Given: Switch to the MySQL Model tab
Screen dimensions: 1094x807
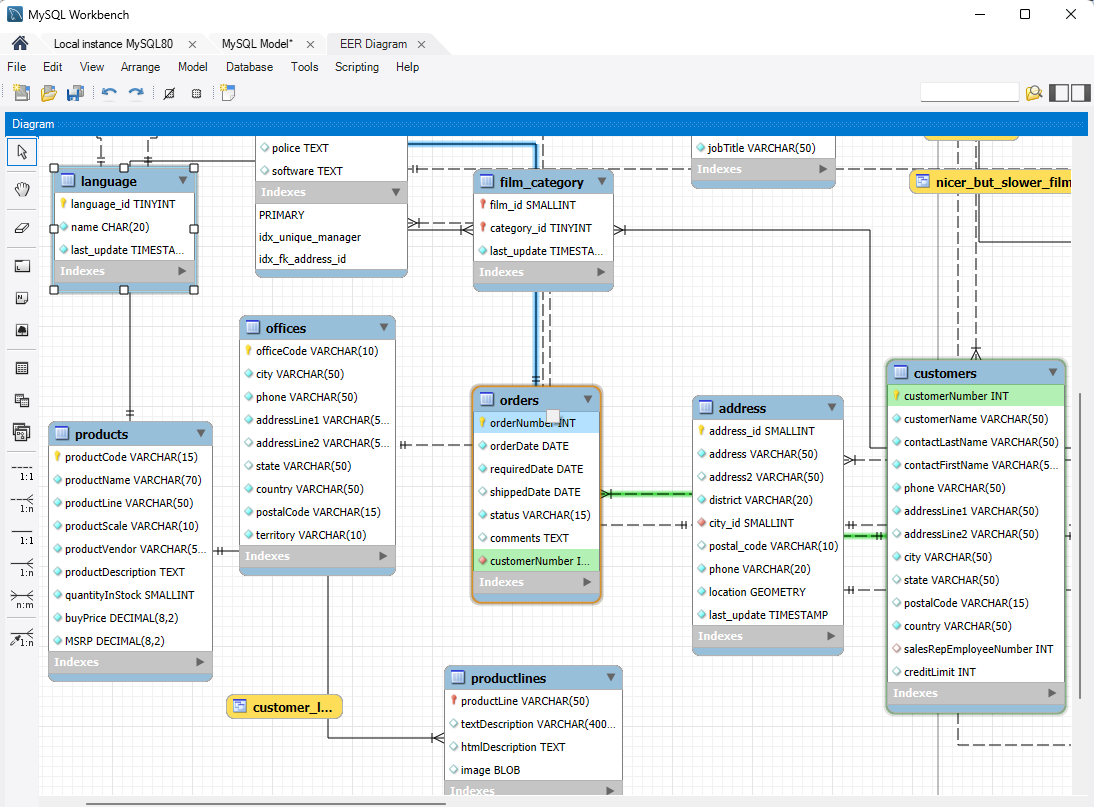Looking at the screenshot, I should pos(256,44).
